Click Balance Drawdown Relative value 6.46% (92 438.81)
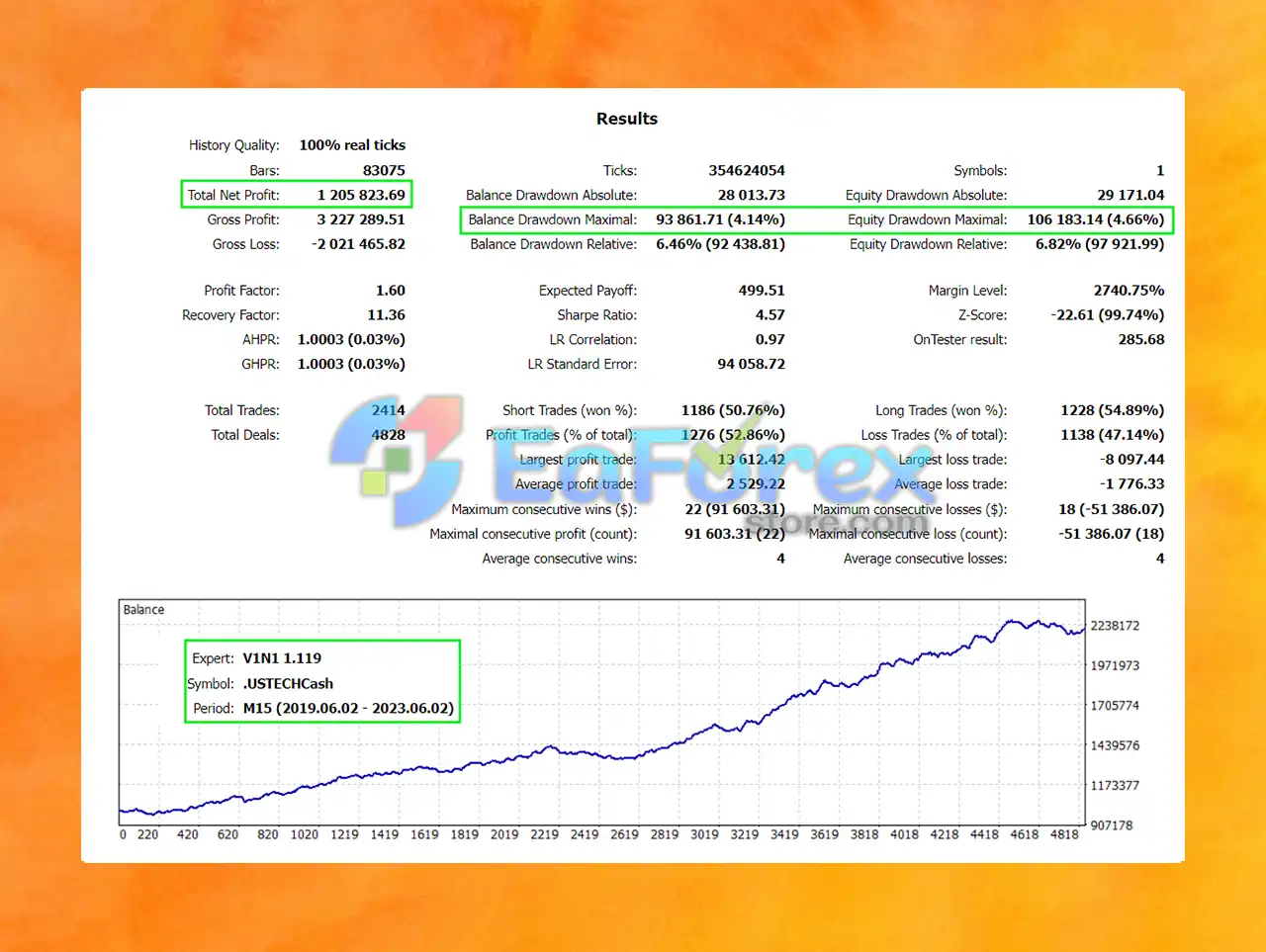The height and width of the screenshot is (952, 1266). tap(720, 244)
